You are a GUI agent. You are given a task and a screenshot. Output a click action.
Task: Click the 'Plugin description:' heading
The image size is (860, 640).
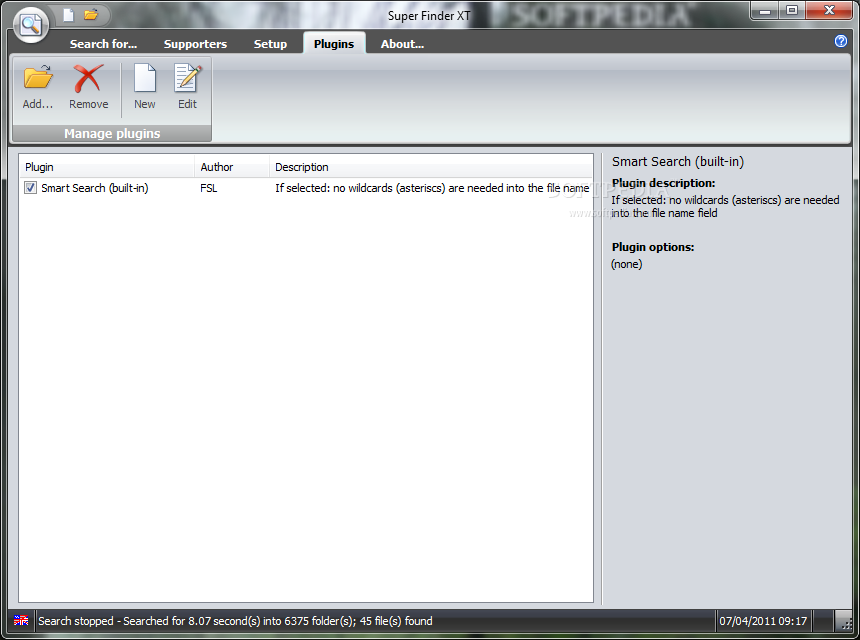coord(664,183)
